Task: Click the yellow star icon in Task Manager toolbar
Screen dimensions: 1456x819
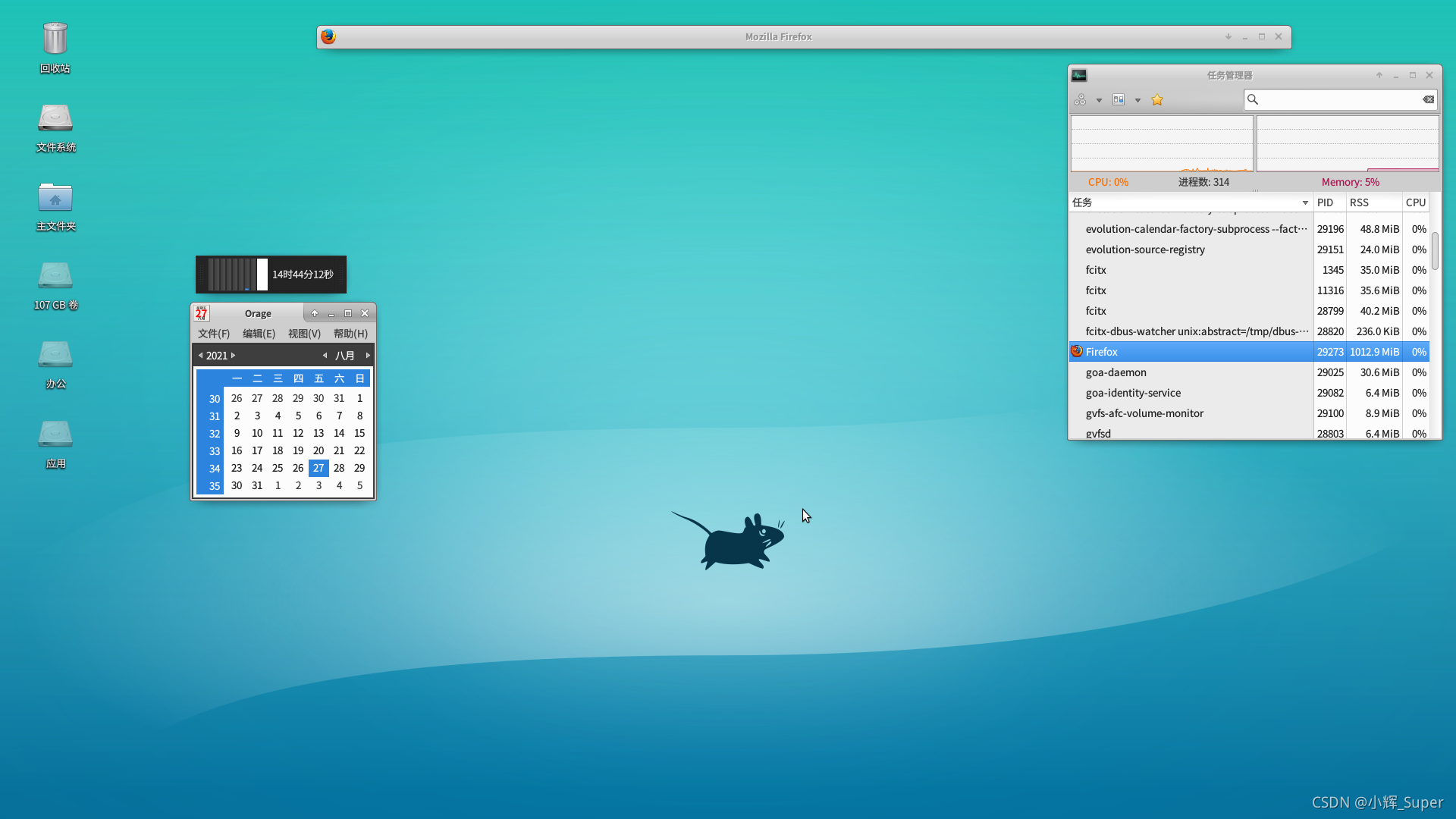Action: (x=1157, y=99)
